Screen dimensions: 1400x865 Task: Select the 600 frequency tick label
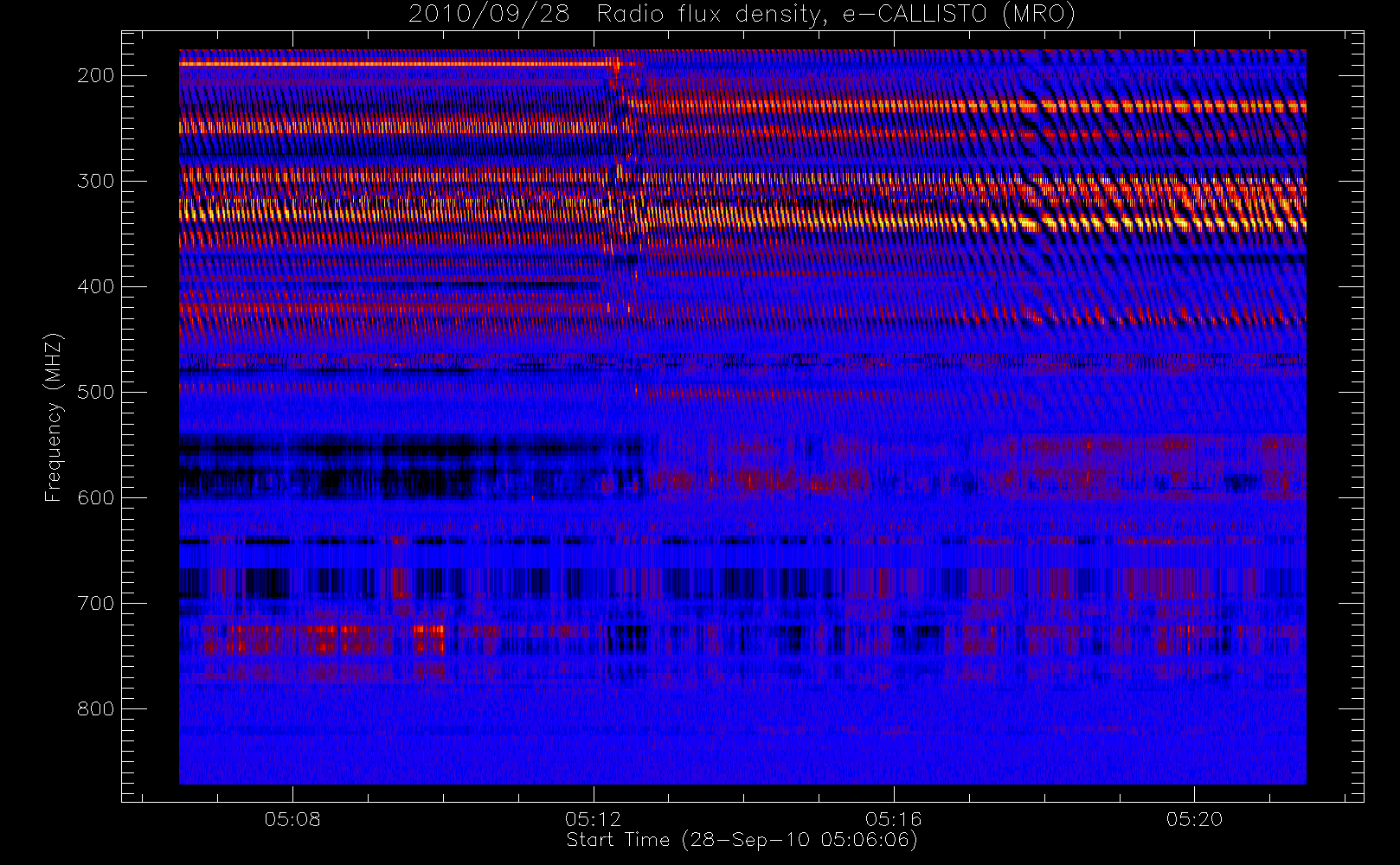[96, 497]
